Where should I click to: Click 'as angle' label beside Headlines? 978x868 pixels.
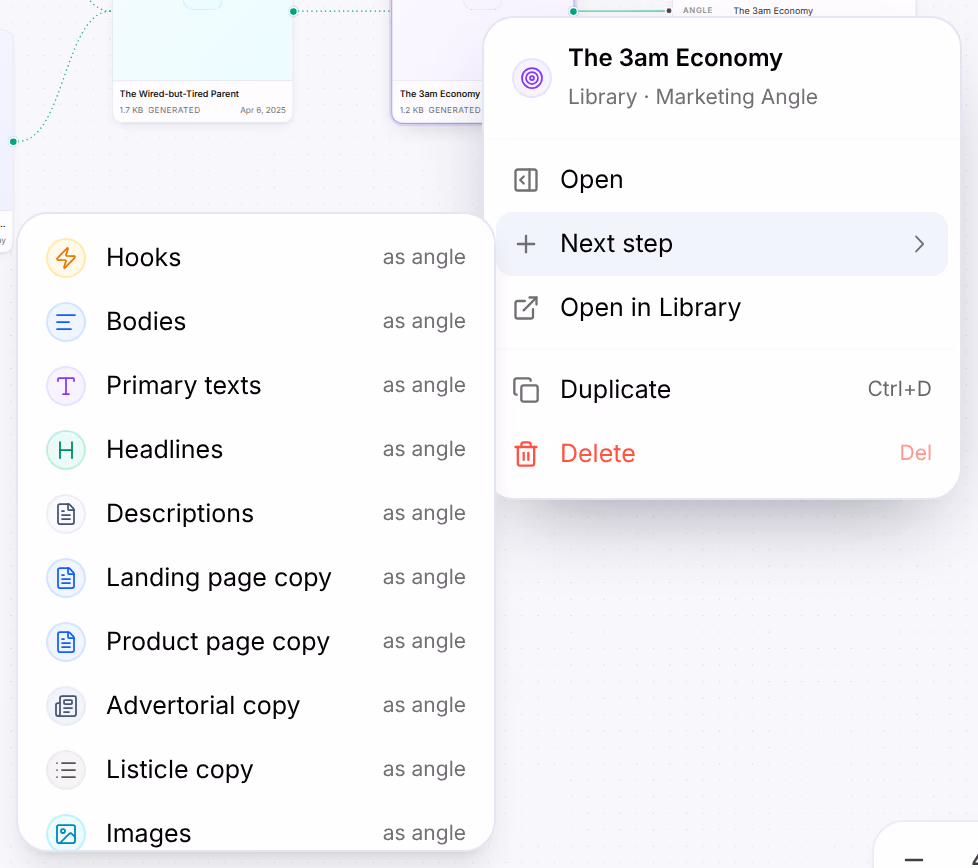[x=424, y=450]
